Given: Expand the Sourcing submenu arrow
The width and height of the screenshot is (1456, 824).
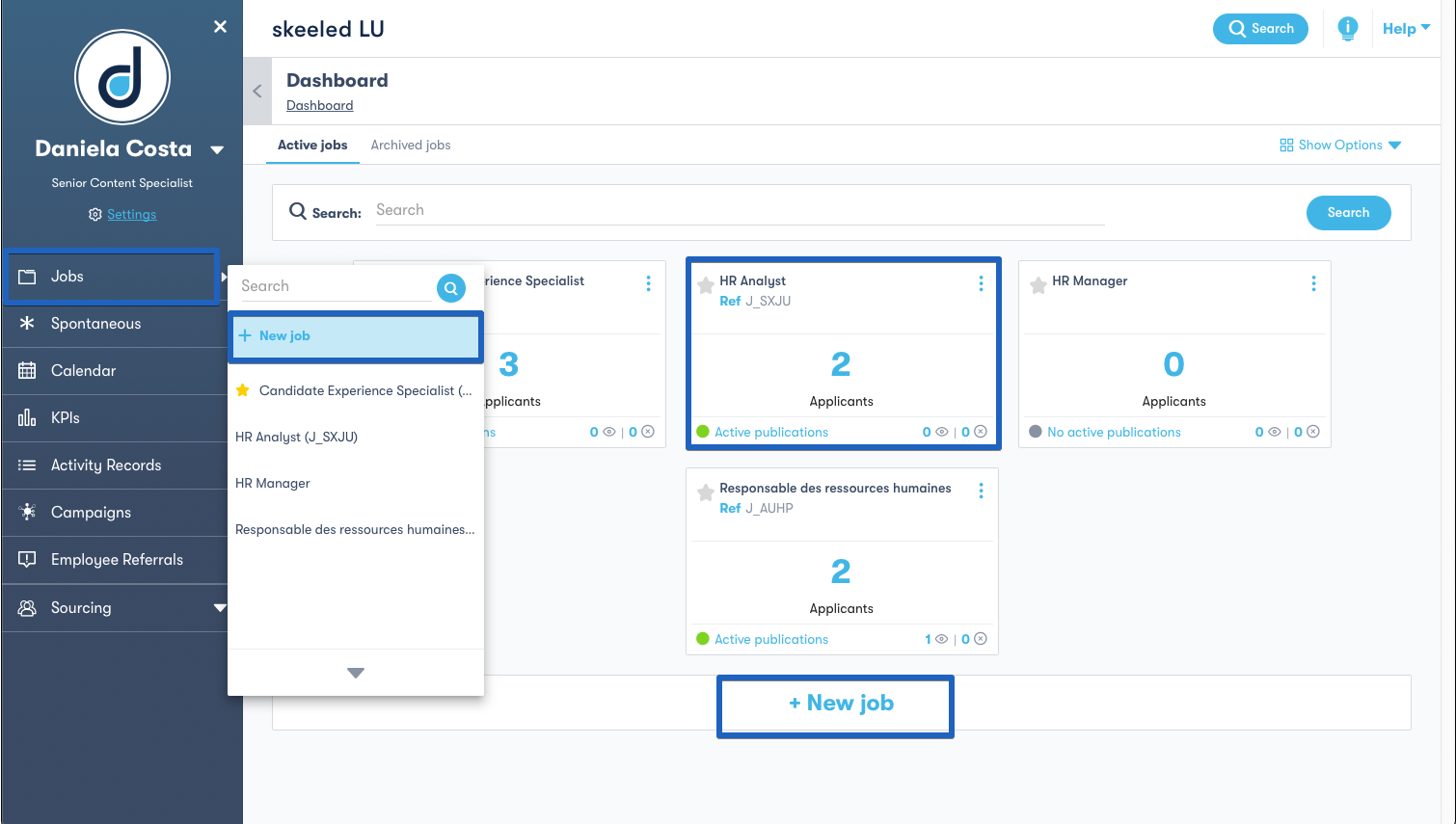Looking at the screenshot, I should pyautogui.click(x=219, y=608).
